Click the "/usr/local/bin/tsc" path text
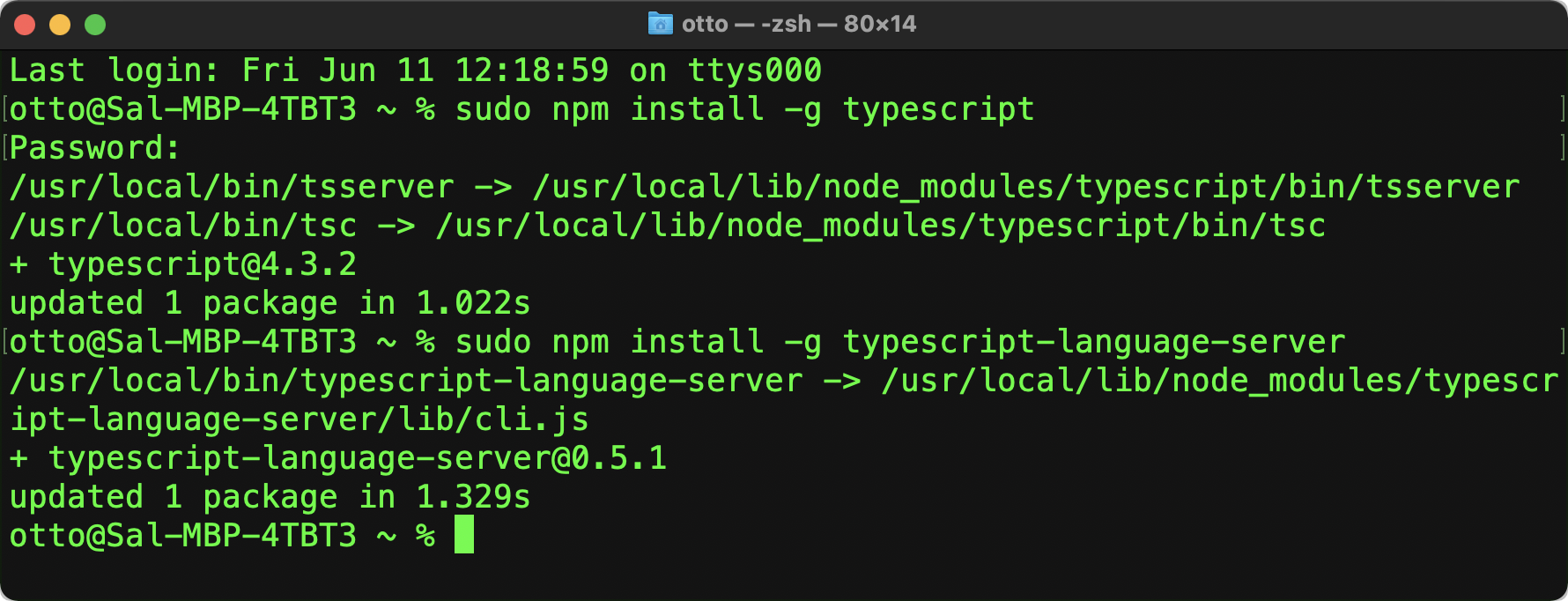1568x601 pixels. tap(183, 226)
